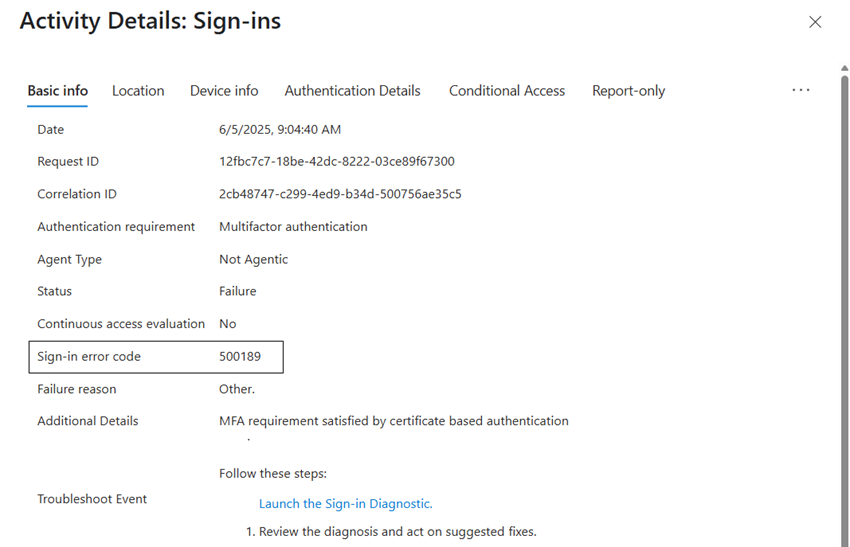Screen dimensions: 850x547
Task: Click the scrollbar up arrow
Action: [x=845, y=68]
